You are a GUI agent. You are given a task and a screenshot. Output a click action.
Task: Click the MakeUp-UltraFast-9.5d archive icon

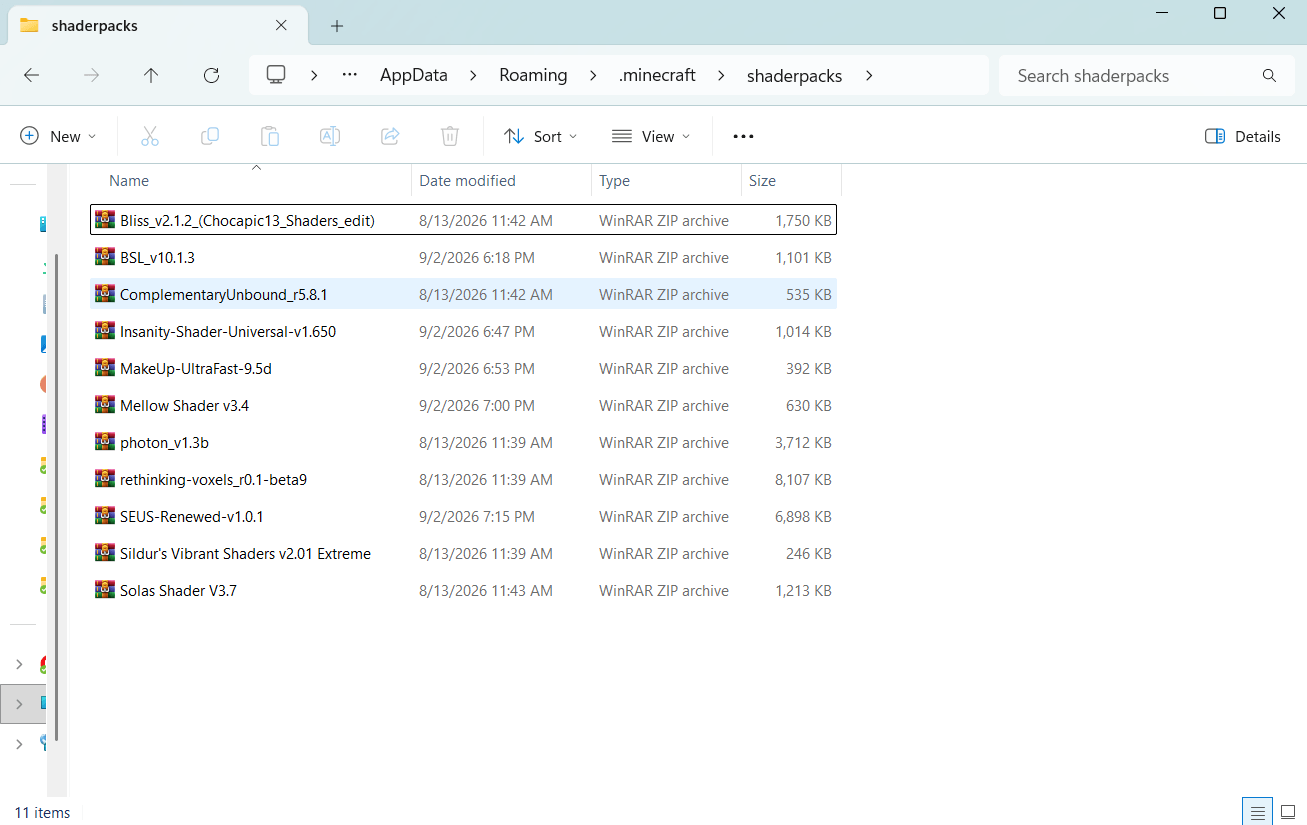click(x=105, y=368)
